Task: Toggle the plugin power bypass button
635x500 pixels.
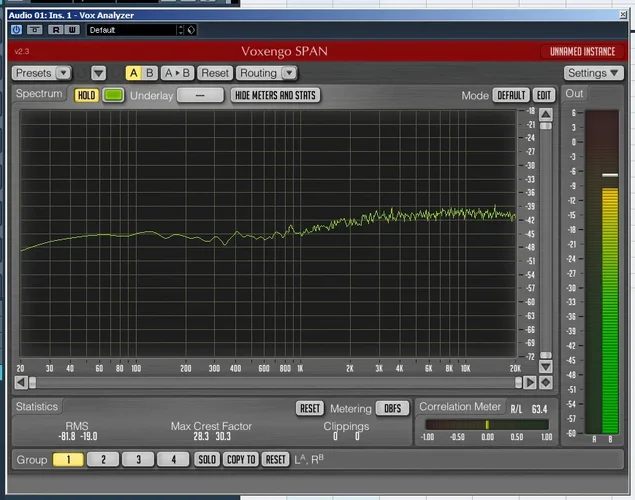Action: (17, 30)
